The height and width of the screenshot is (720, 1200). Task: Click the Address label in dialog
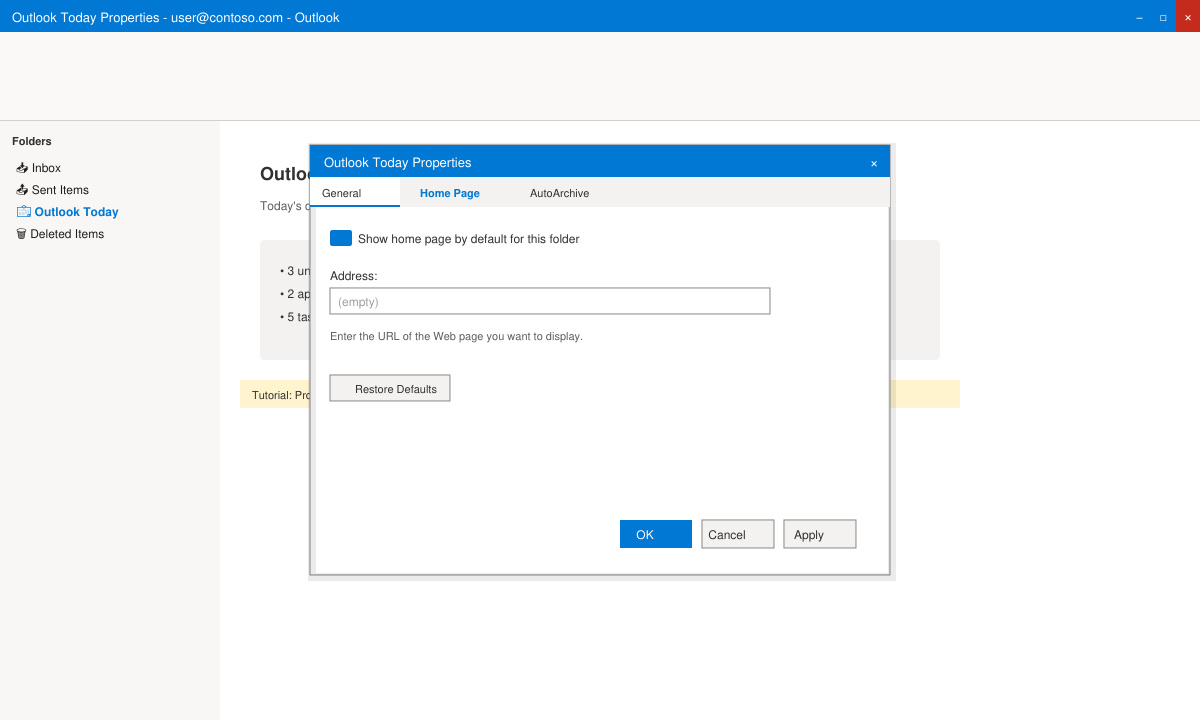(354, 276)
